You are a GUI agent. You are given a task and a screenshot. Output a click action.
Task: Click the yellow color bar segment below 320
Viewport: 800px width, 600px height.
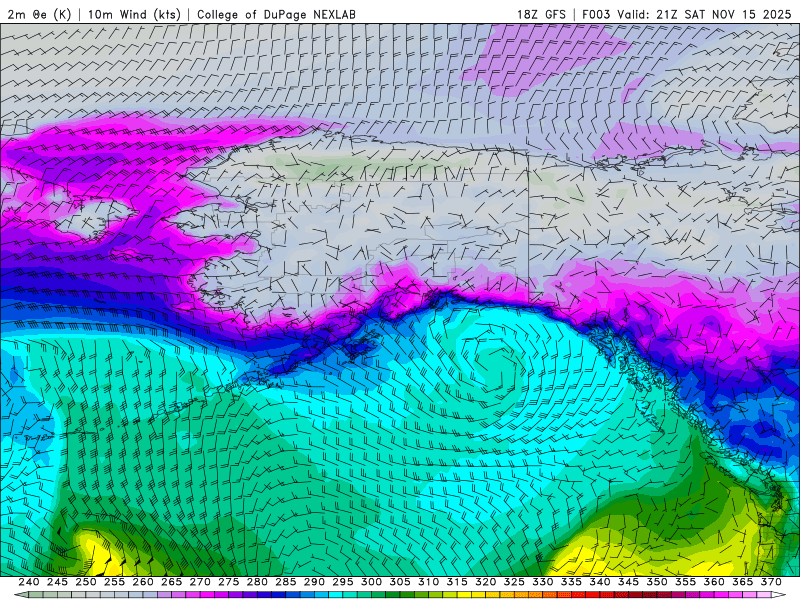[479, 595]
